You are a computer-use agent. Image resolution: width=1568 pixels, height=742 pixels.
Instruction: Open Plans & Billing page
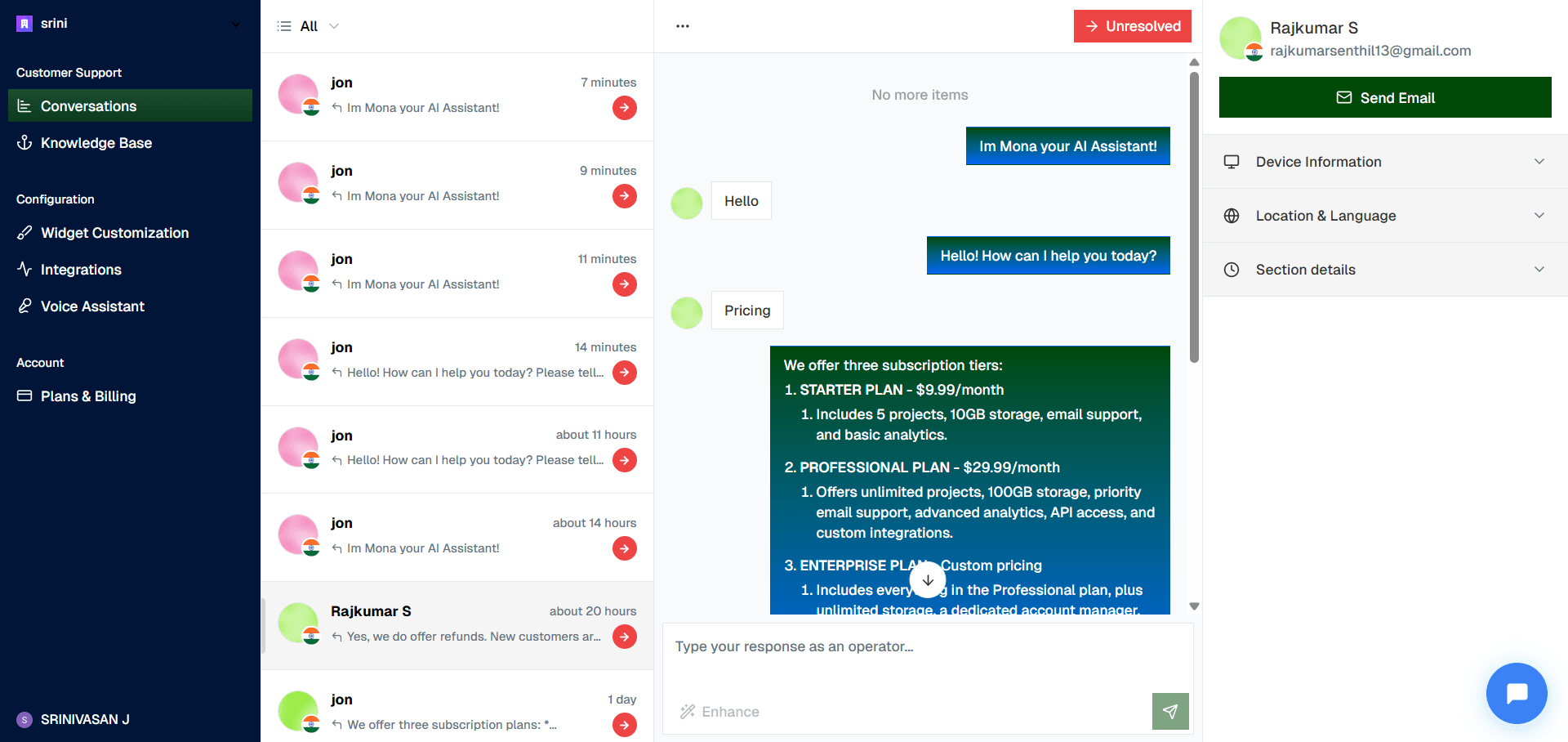click(88, 396)
